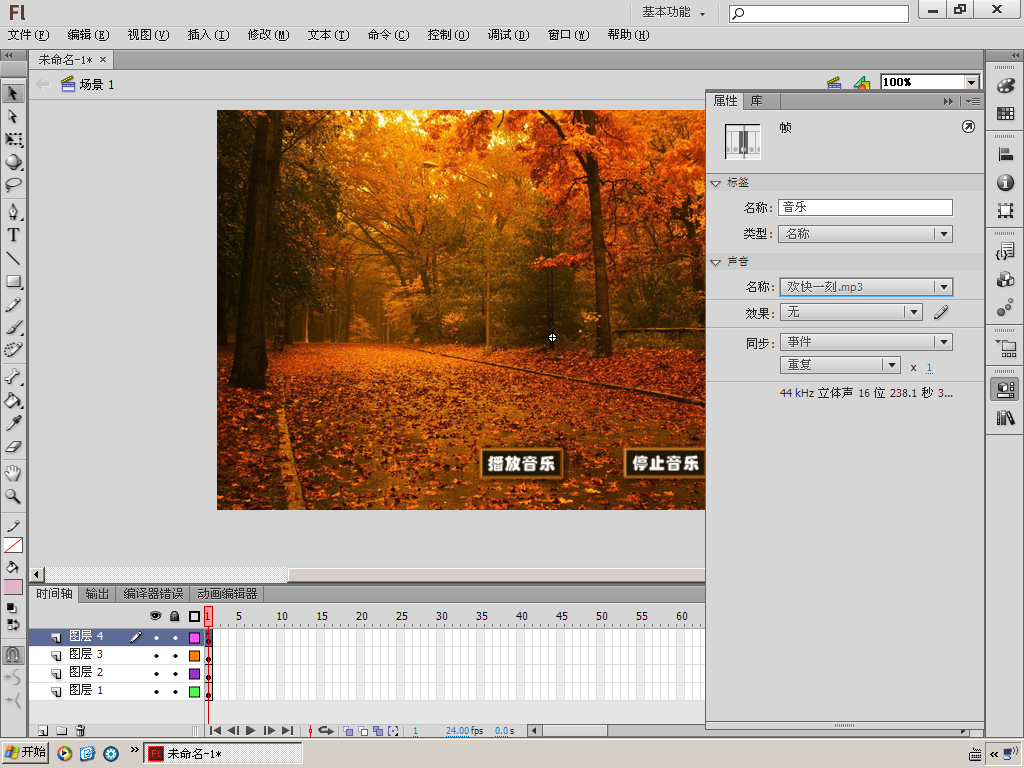Toggle all layers visibility eye header

[x=155, y=616]
